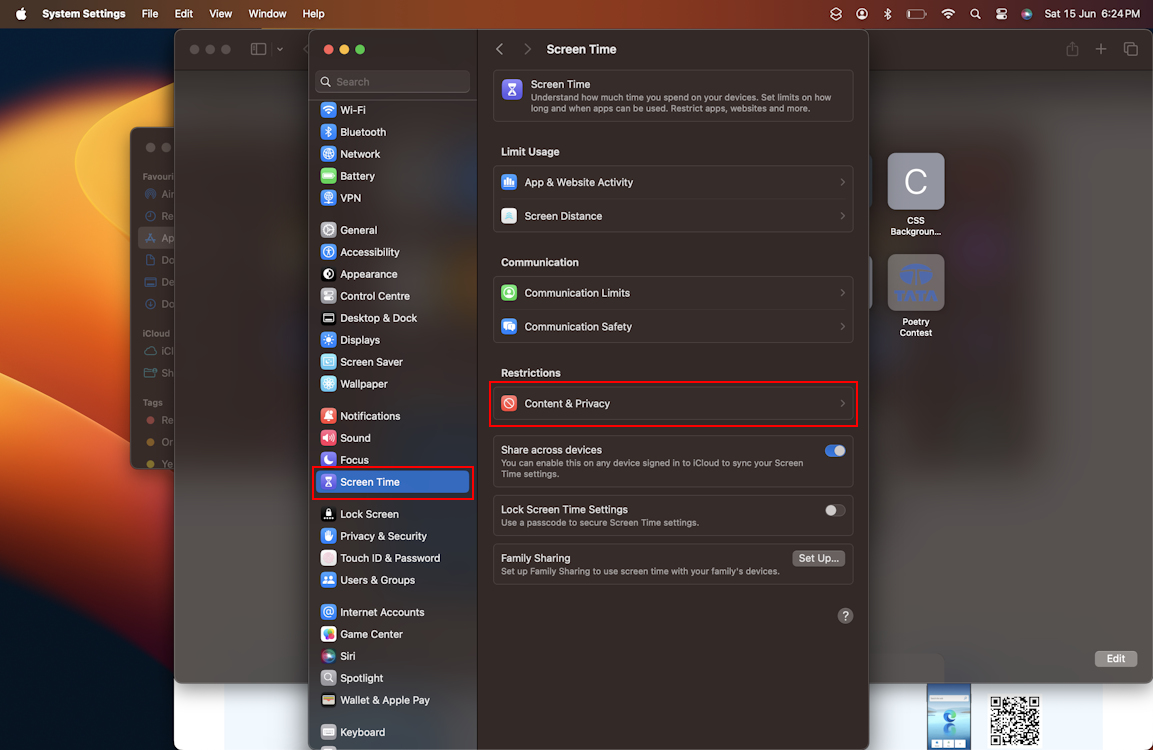
Task: Select the Screen Time hourglass icon
Action: coord(328,482)
